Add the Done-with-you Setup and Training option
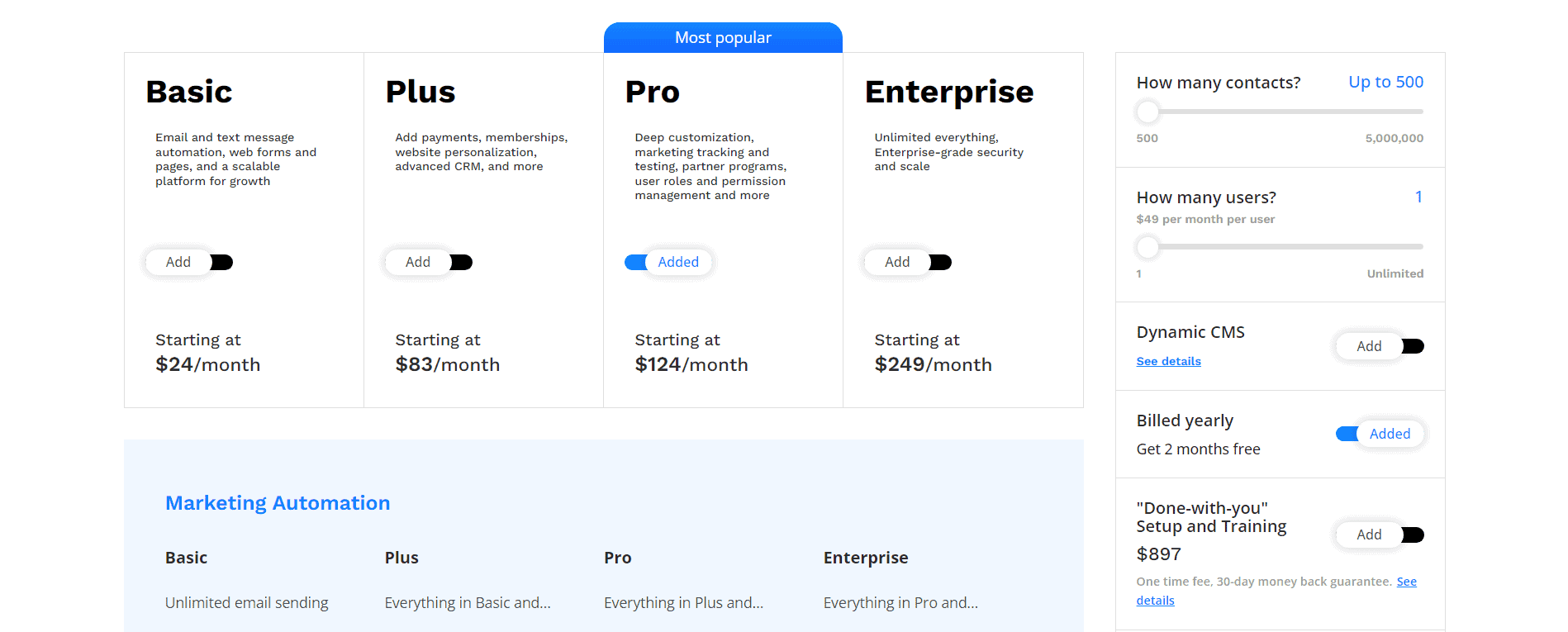1568x632 pixels. 1380,535
